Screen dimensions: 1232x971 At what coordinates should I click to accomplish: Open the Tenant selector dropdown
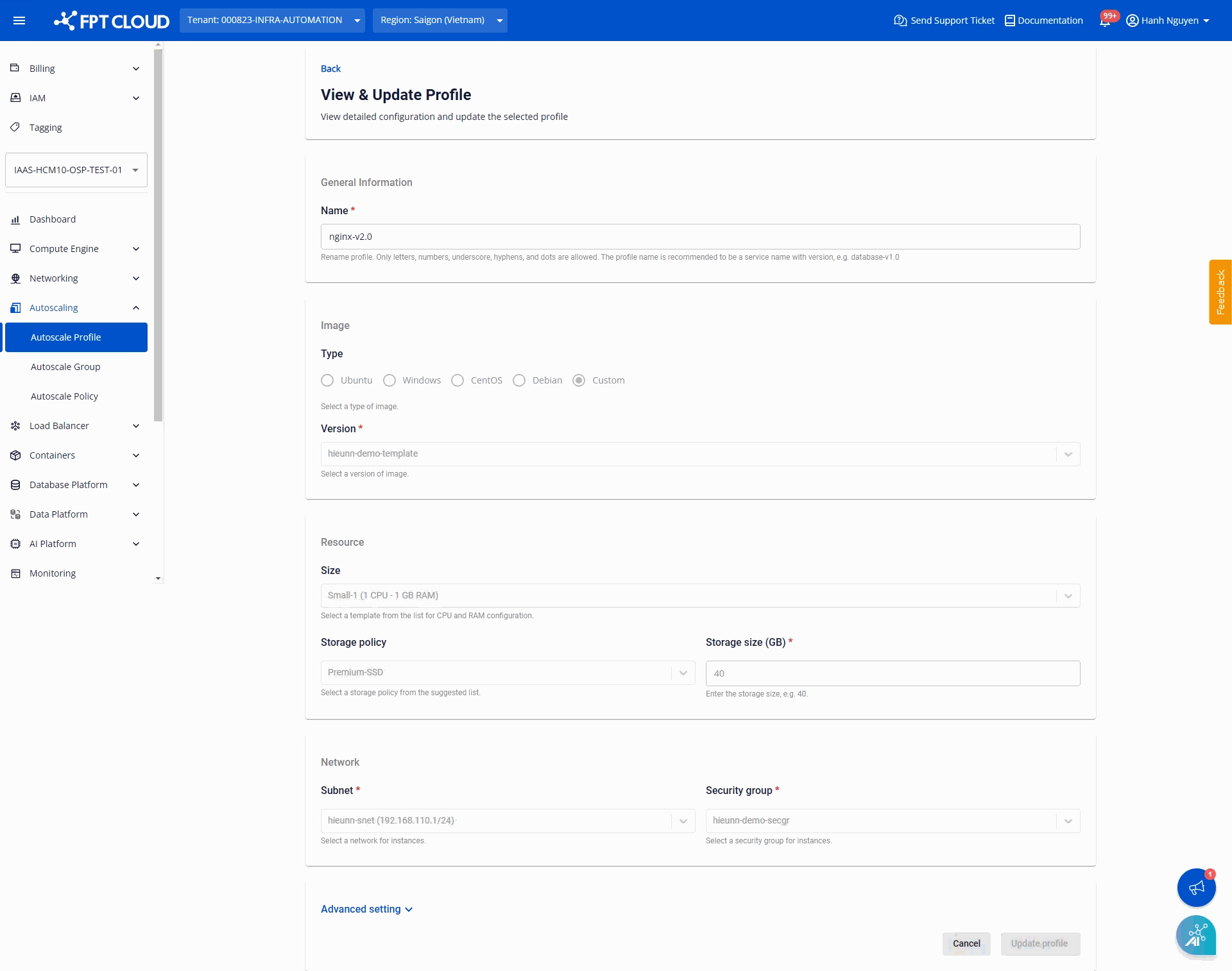pyautogui.click(x=272, y=21)
